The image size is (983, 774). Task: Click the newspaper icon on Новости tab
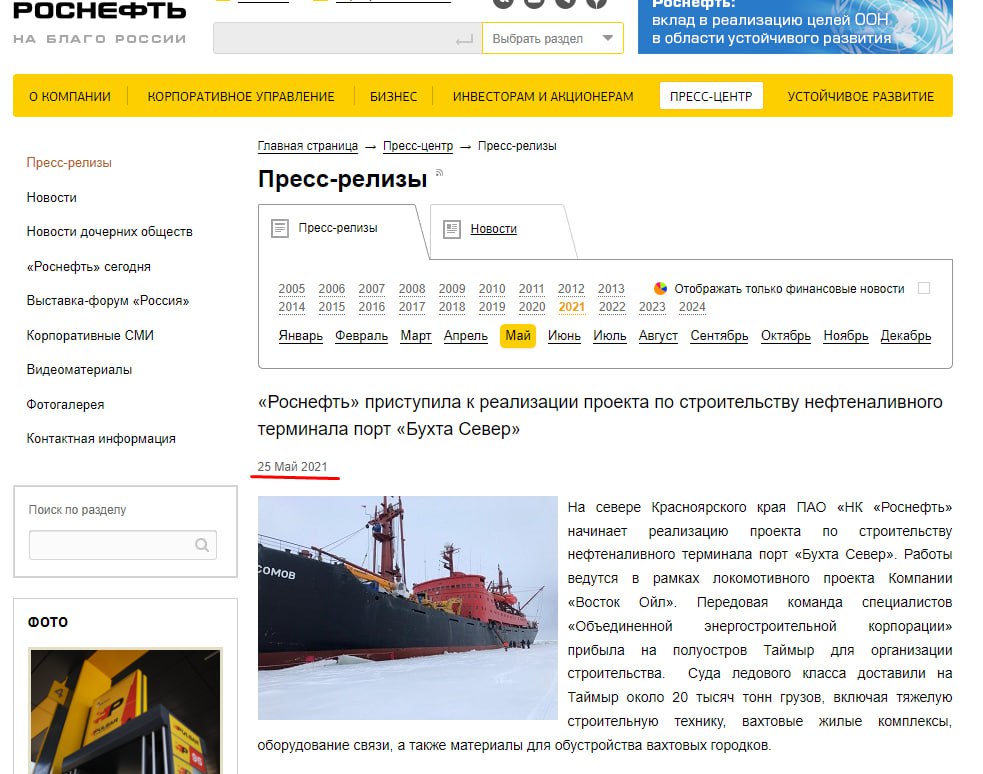coord(452,229)
